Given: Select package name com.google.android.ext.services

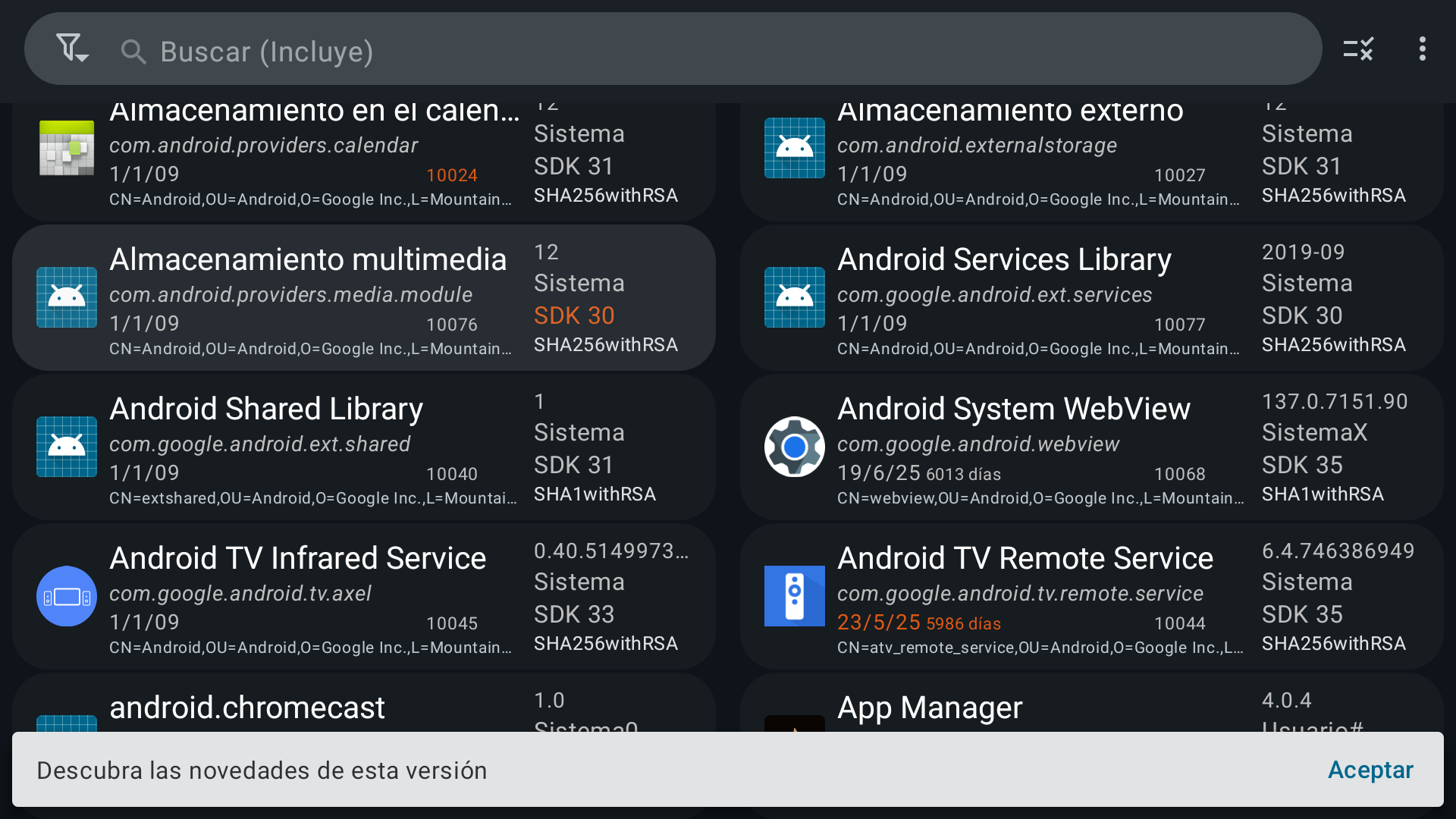Looking at the screenshot, I should 994,294.
